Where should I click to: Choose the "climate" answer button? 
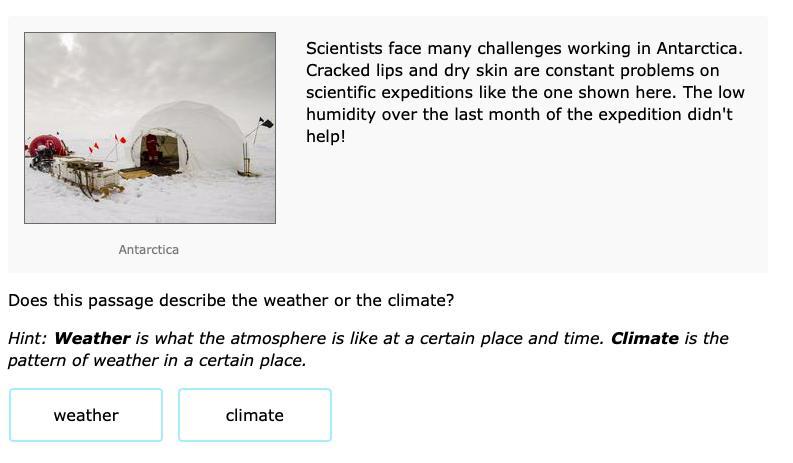[254, 415]
